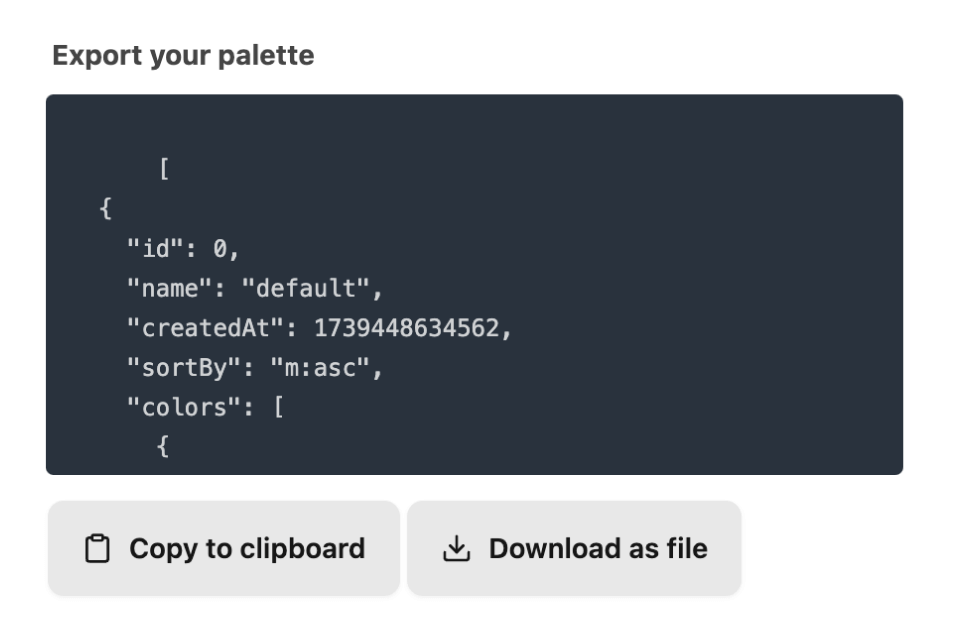Click the empty dark area on the right of the JSON block
Viewport: 960px width, 628px height.
[x=704, y=288]
